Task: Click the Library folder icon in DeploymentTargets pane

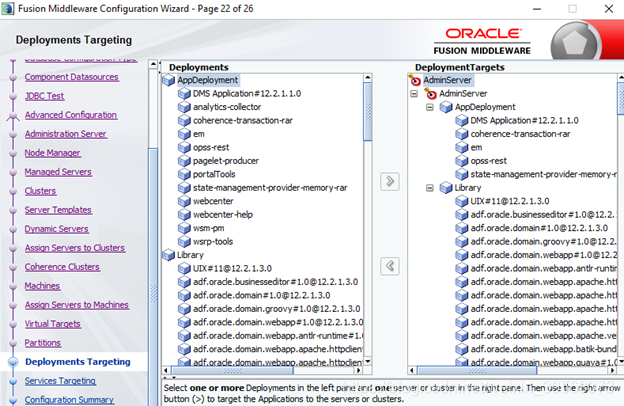Action: point(446,188)
